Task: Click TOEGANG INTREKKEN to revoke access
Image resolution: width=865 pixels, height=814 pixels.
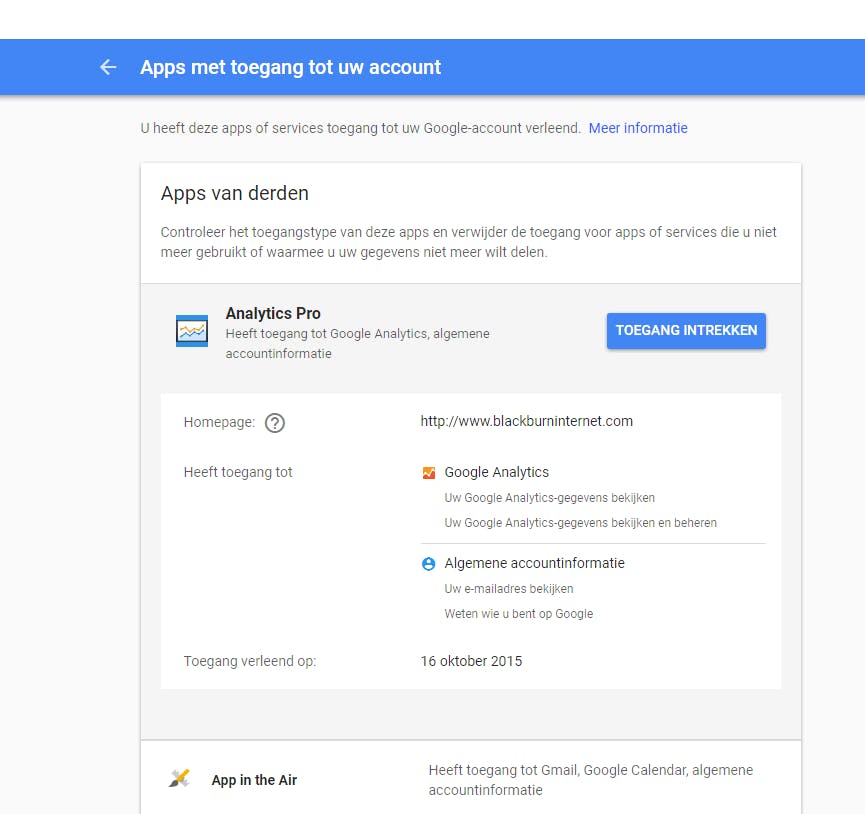Action: point(686,330)
